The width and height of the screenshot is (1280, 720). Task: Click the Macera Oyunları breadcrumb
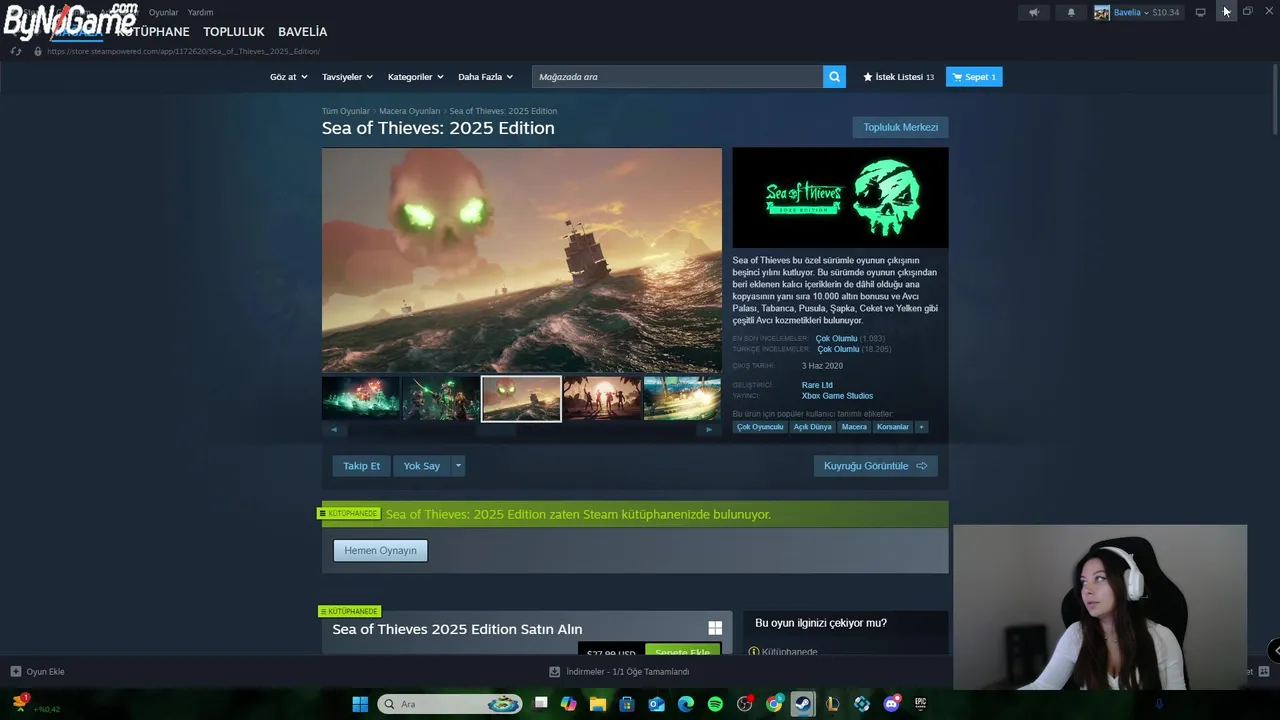coord(409,111)
